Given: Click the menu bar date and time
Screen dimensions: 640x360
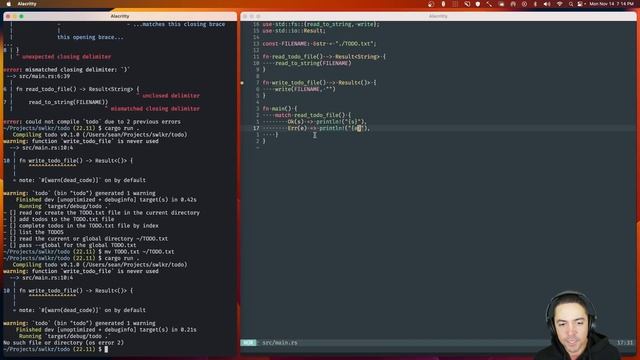Looking at the screenshot, I should pos(611,4).
